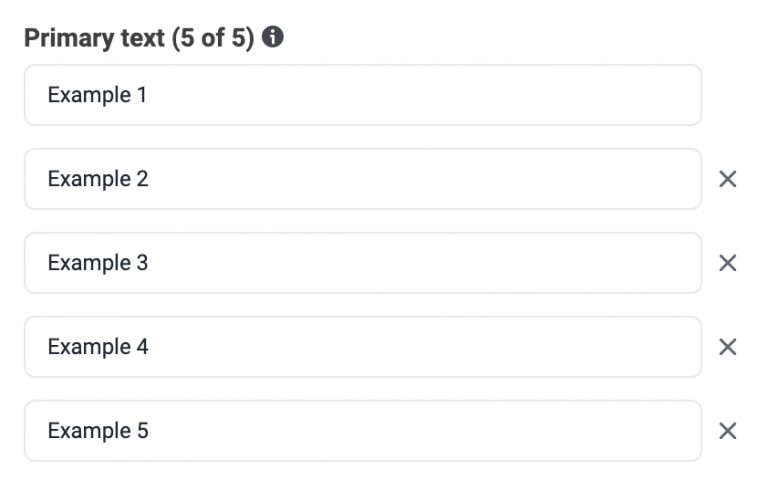Place cursor in the Example 4 field
This screenshot has width=768, height=491.
point(362,347)
